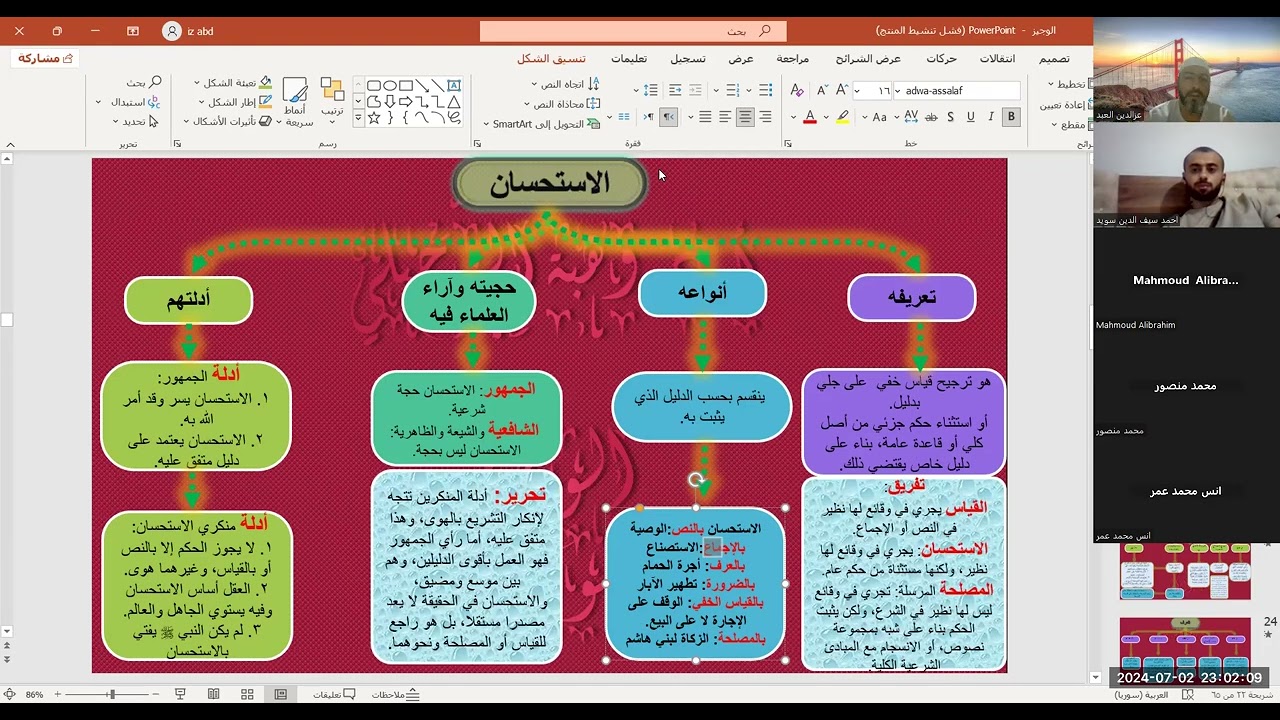Image resolution: width=1280 pixels, height=720 pixels.
Task: Open the font size dropdown
Action: tap(858, 90)
